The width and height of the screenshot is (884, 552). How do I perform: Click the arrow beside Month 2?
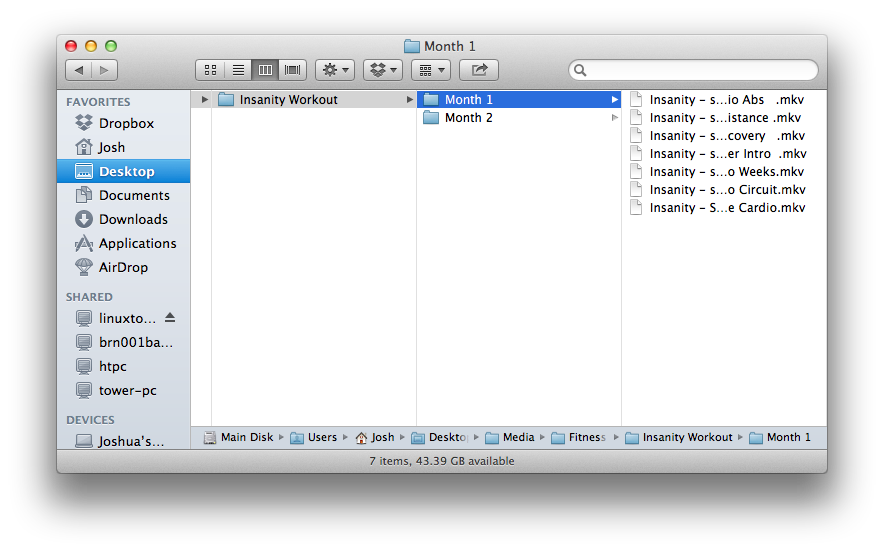tap(615, 118)
